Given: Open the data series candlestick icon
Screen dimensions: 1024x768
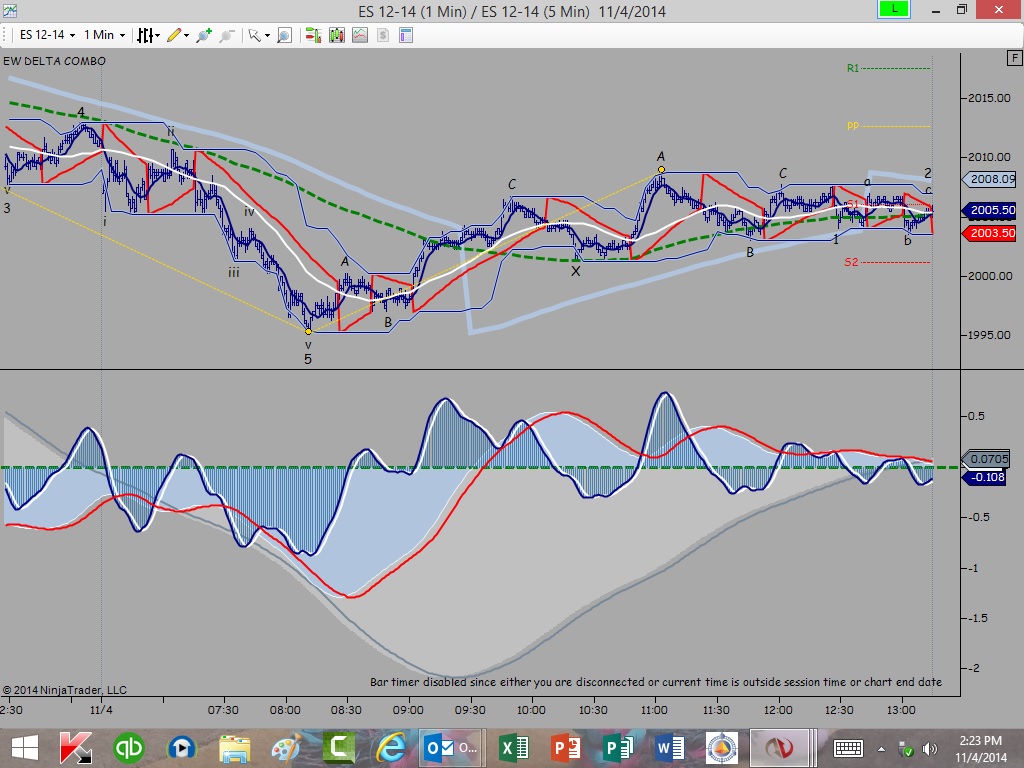Looking at the screenshot, I should (x=337, y=35).
